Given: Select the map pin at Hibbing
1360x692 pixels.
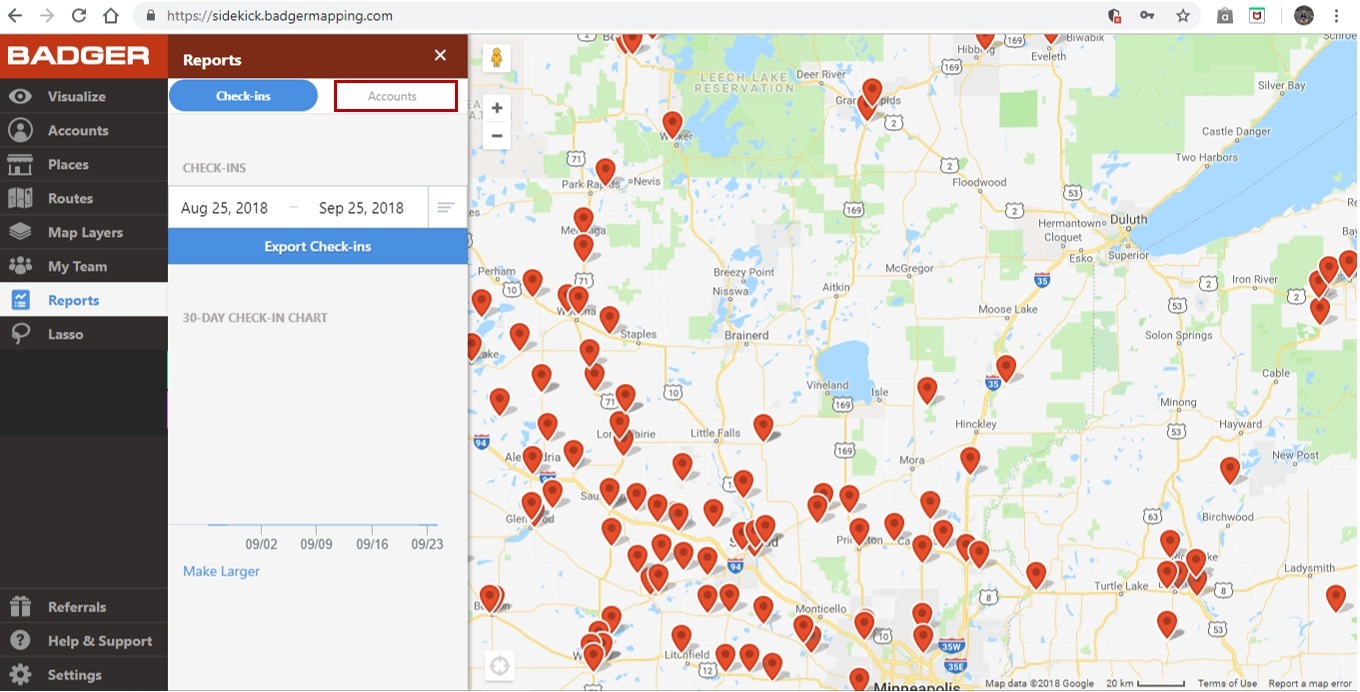Looking at the screenshot, I should coord(985,40).
